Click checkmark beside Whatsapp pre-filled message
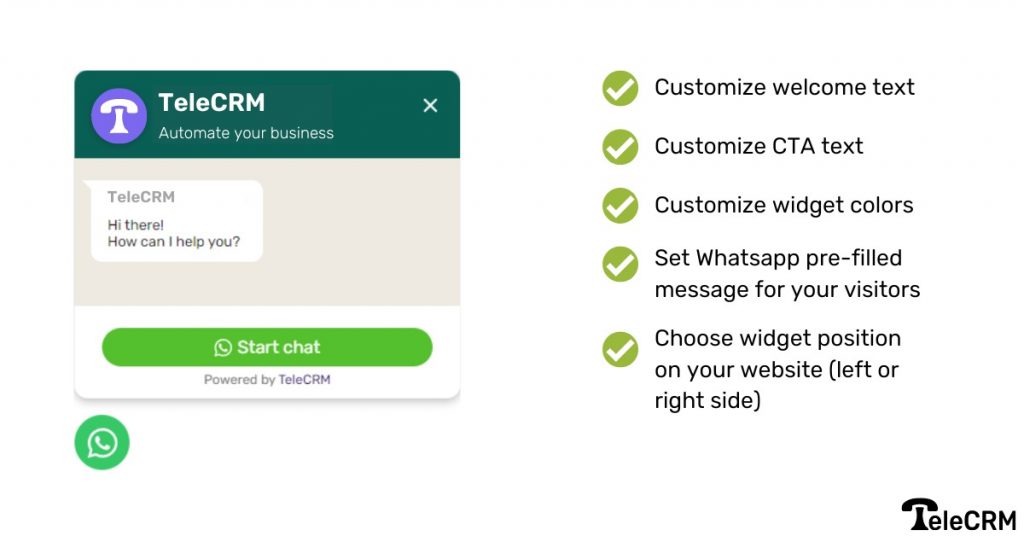The height and width of the screenshot is (536, 1024). tap(620, 264)
